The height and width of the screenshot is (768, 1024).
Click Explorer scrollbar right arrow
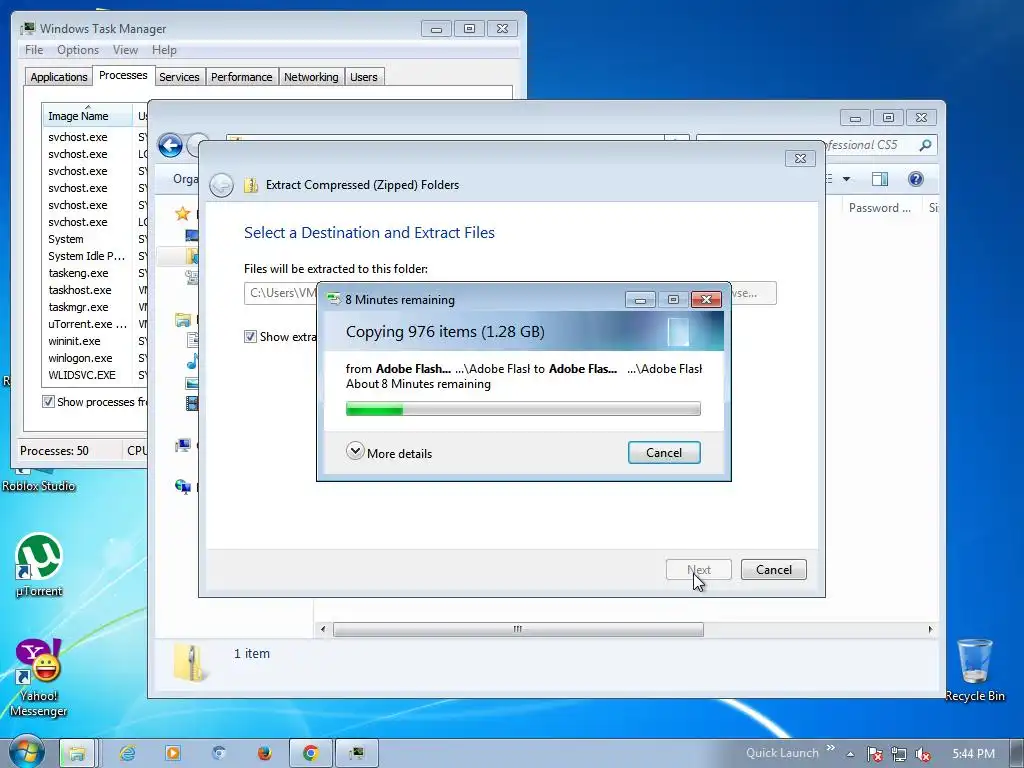click(931, 629)
